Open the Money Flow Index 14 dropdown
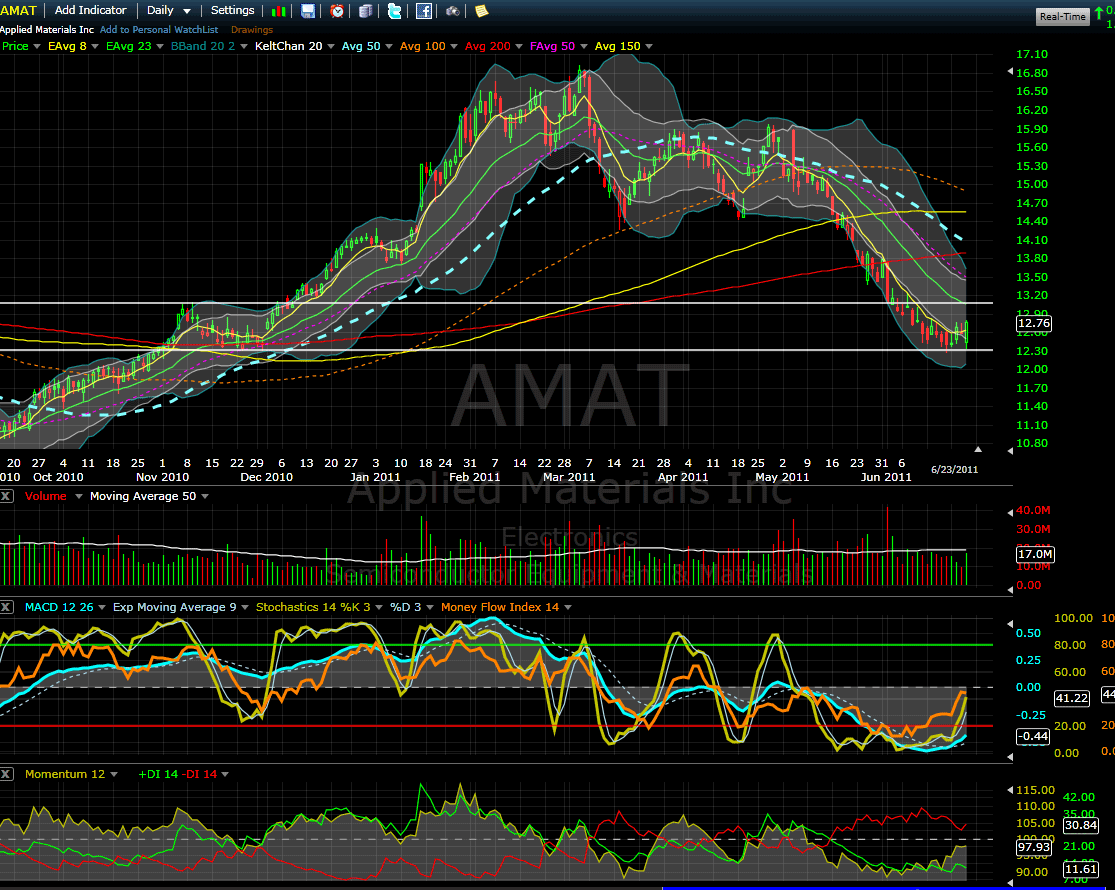This screenshot has height=890, width=1115. (568, 608)
